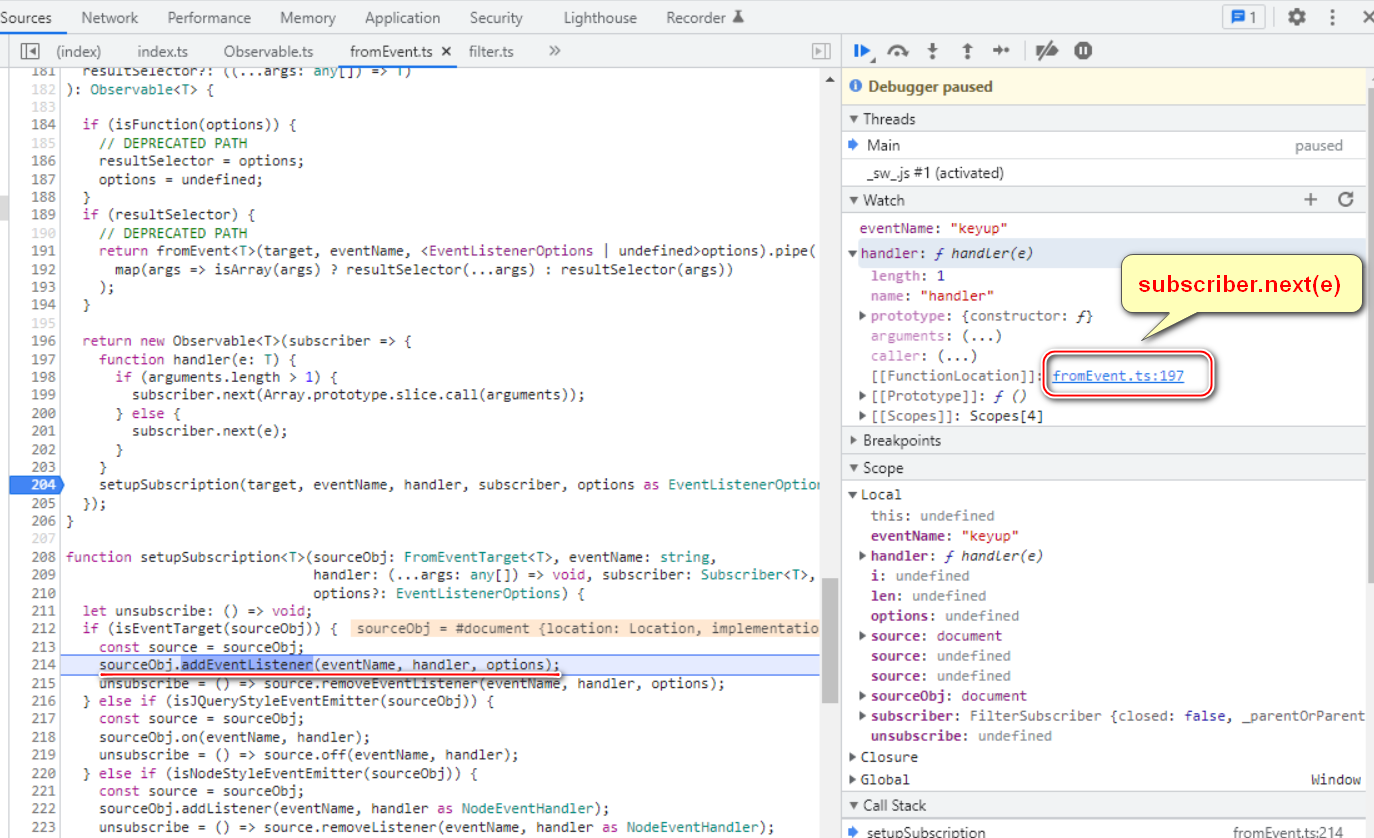Resume script execution in debugger

[861, 51]
